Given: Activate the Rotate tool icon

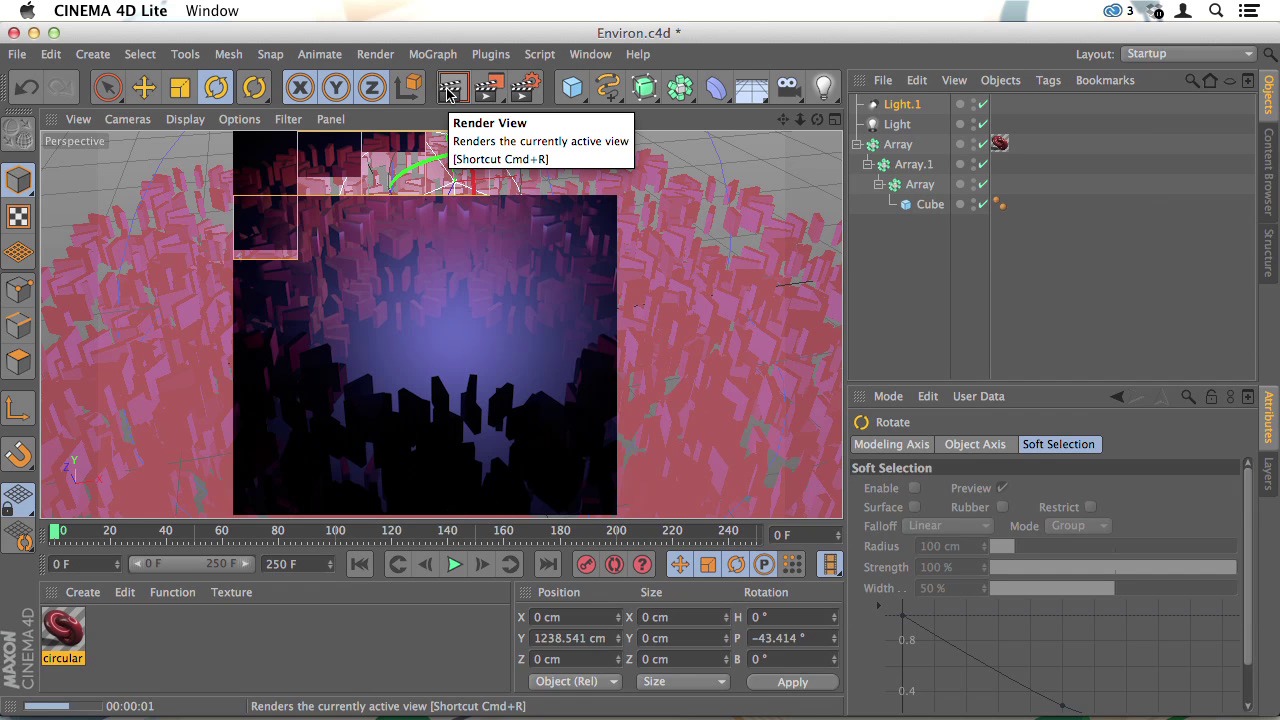Looking at the screenshot, I should coord(216,88).
